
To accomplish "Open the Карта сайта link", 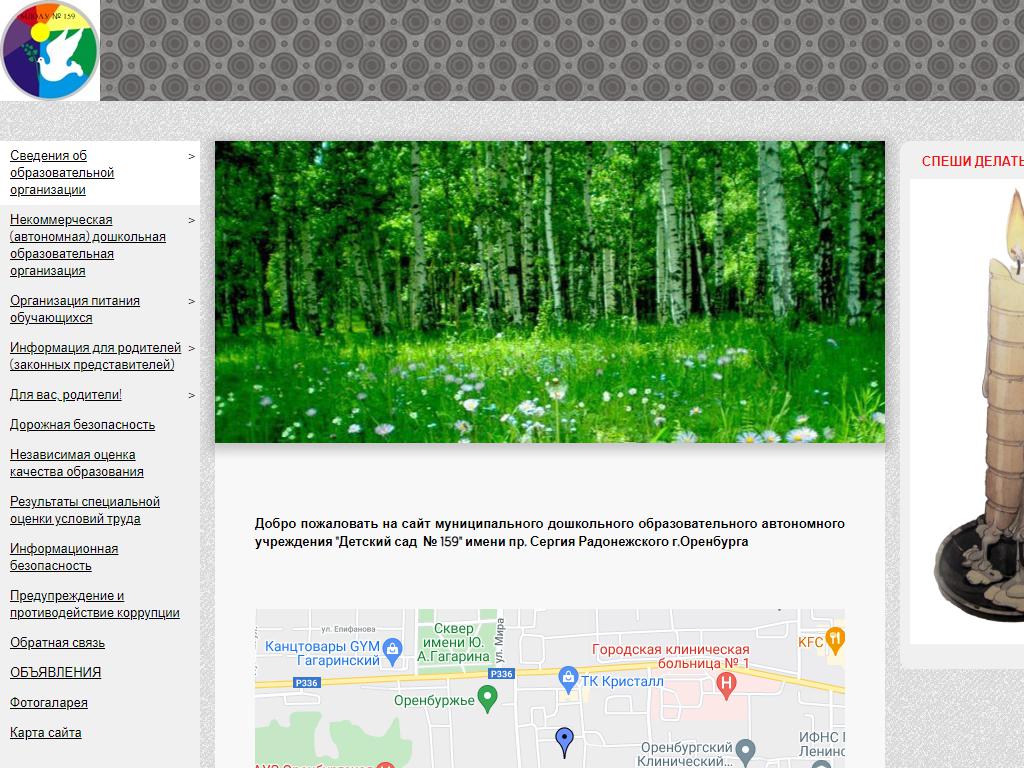I will point(46,733).
